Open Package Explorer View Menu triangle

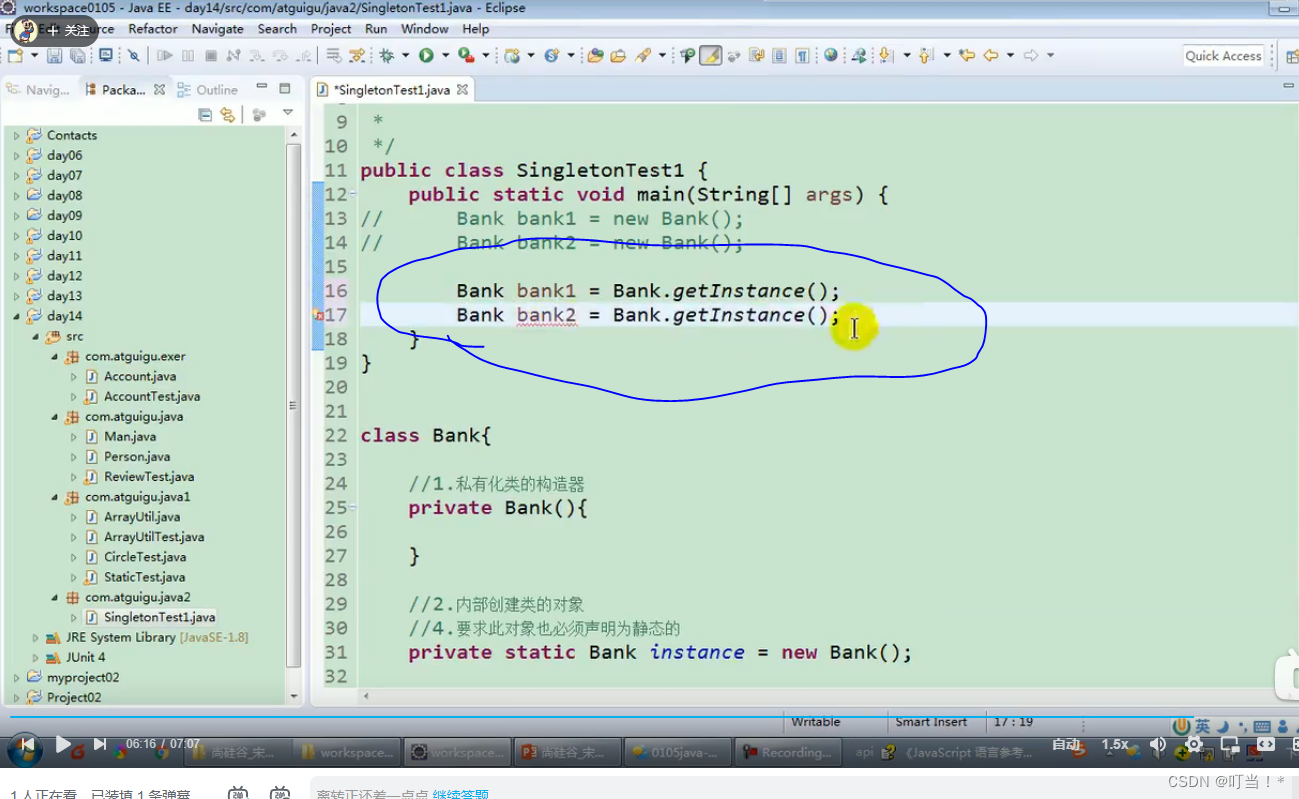288,113
